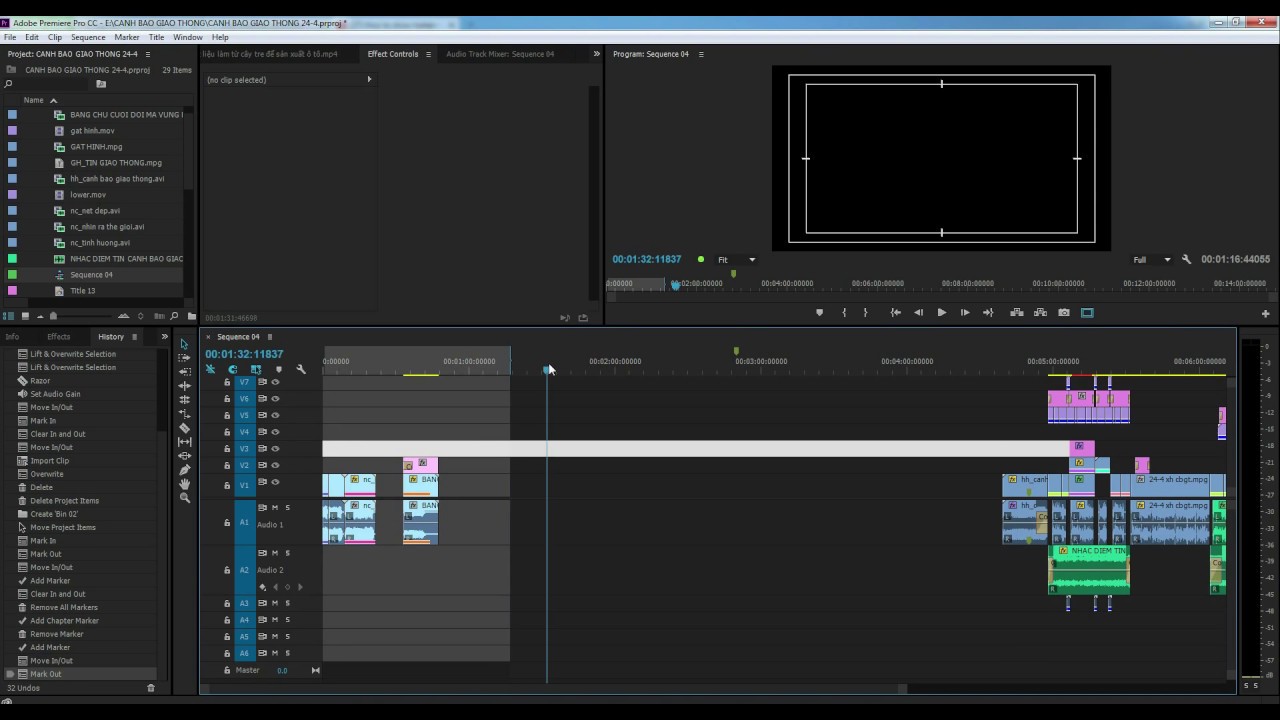The width and height of the screenshot is (1280, 720).
Task: Open the timeline wrench display settings
Action: tap(301, 369)
